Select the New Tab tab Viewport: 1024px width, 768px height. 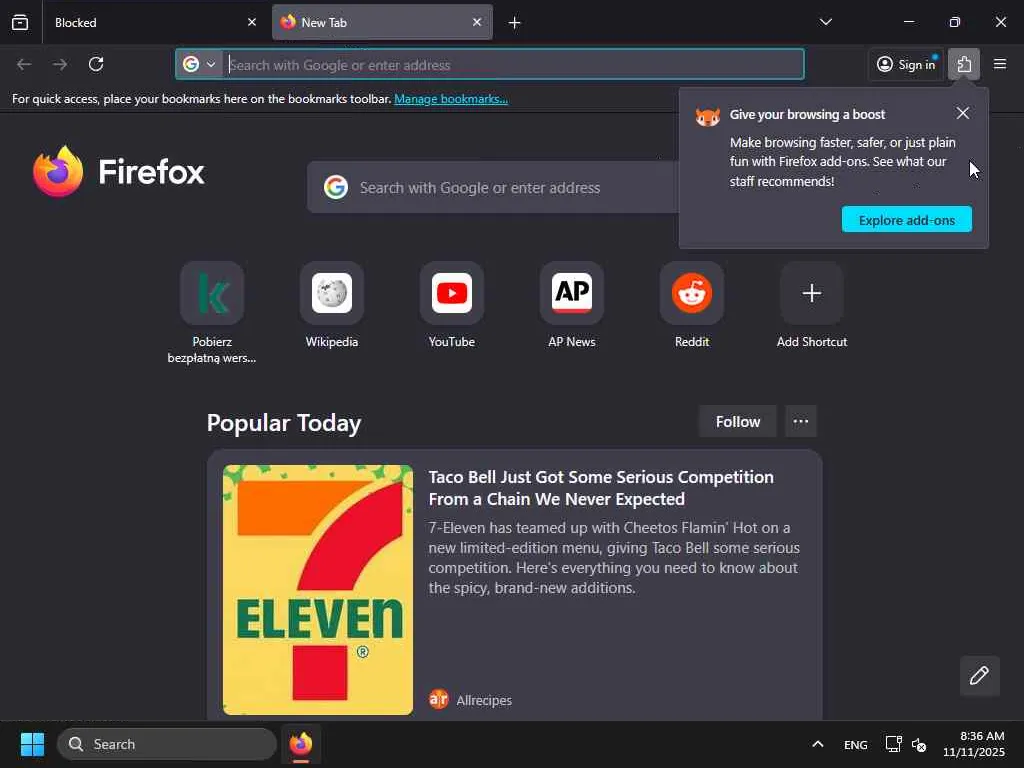point(382,22)
